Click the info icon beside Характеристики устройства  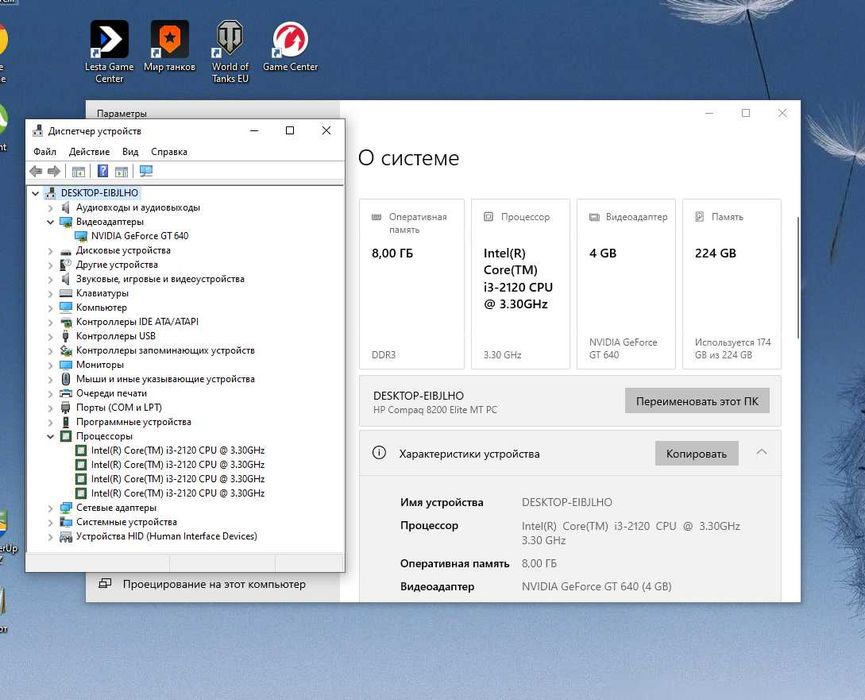click(x=379, y=453)
